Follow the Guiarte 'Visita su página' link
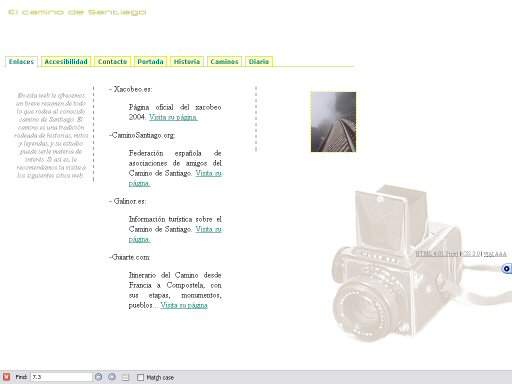The width and height of the screenshot is (512, 384). [x=184, y=305]
